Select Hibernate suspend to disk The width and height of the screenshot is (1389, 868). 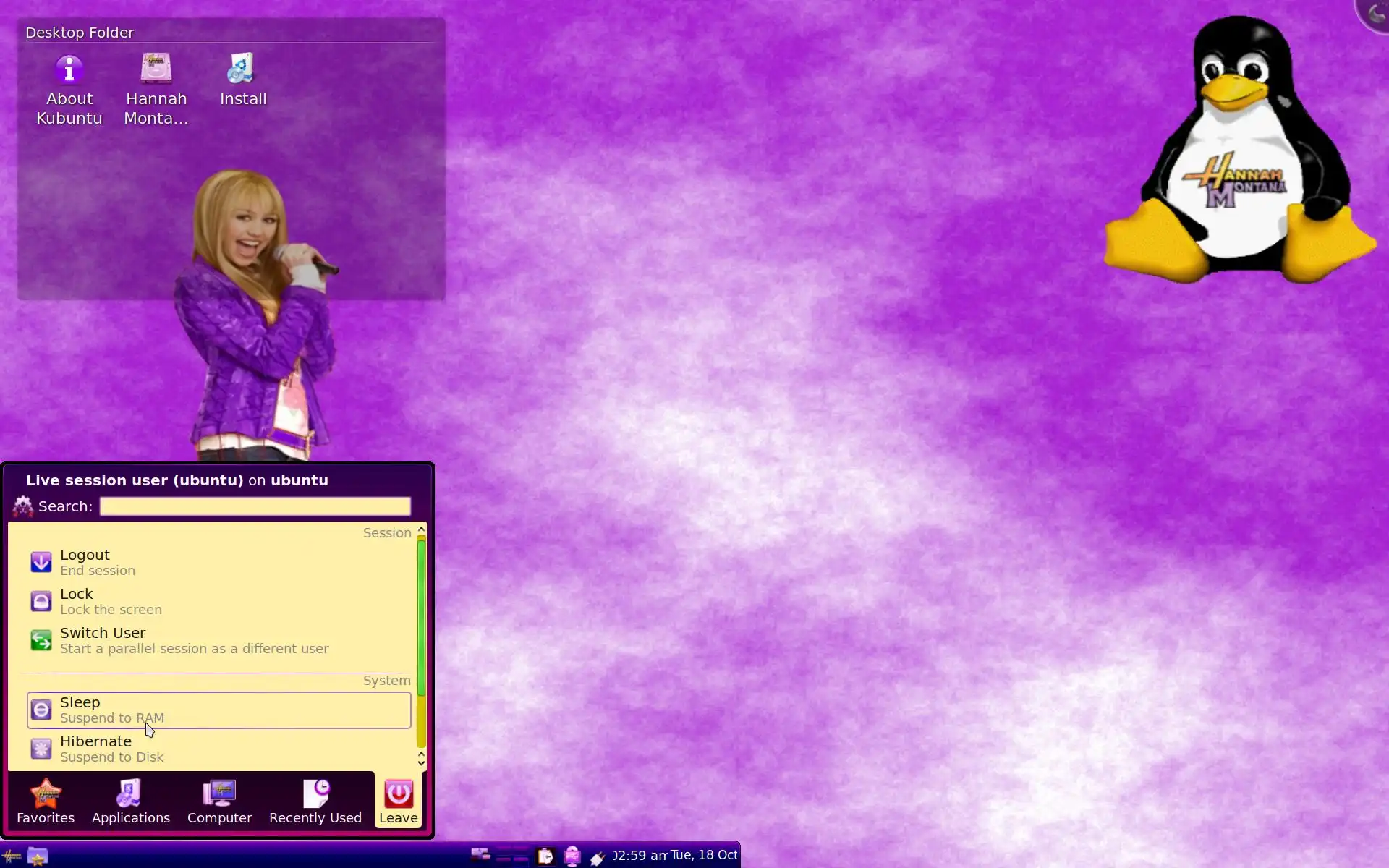point(95,749)
